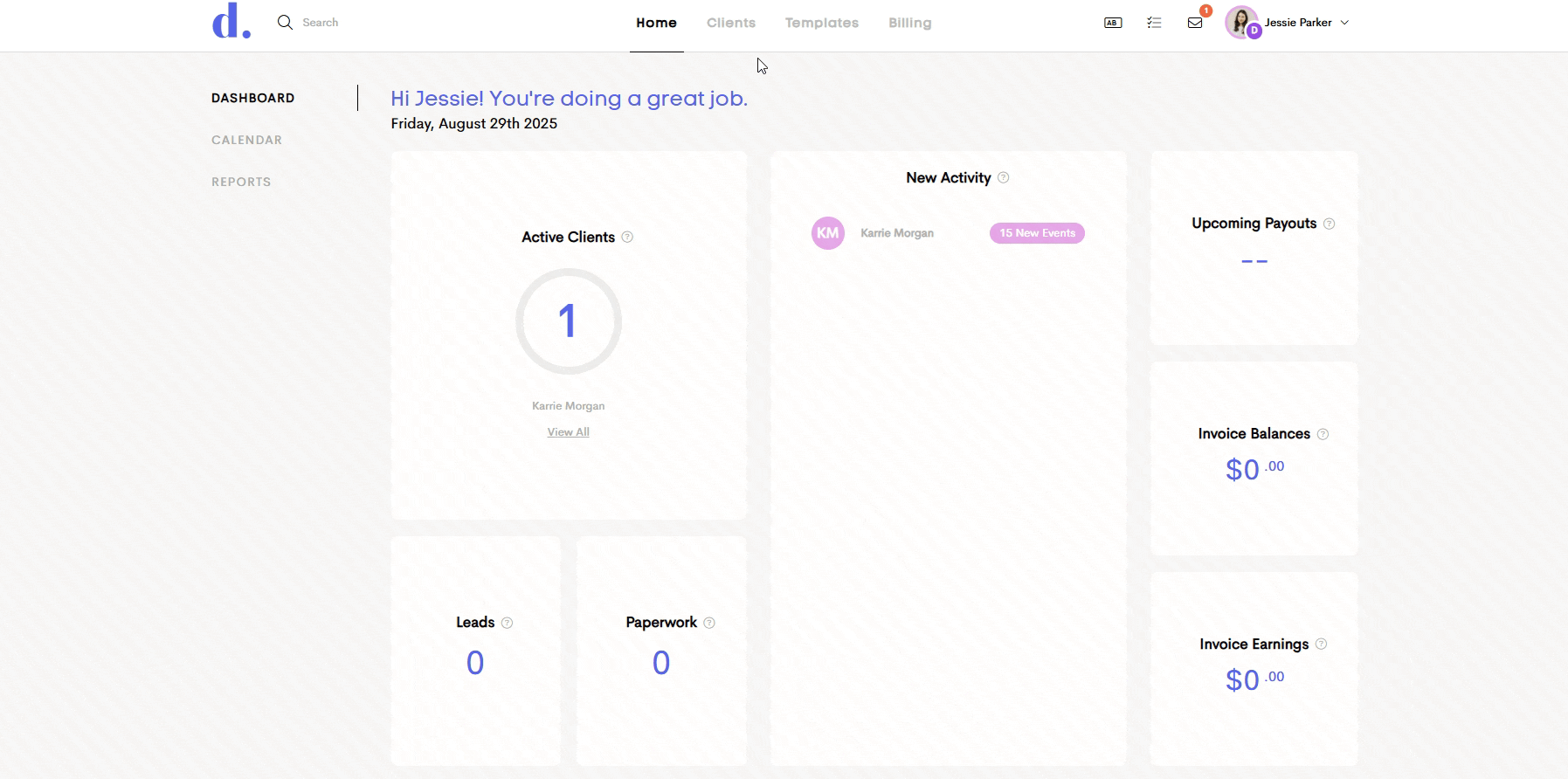1568x779 pixels.
Task: Open the Clients tab
Action: [x=731, y=23]
